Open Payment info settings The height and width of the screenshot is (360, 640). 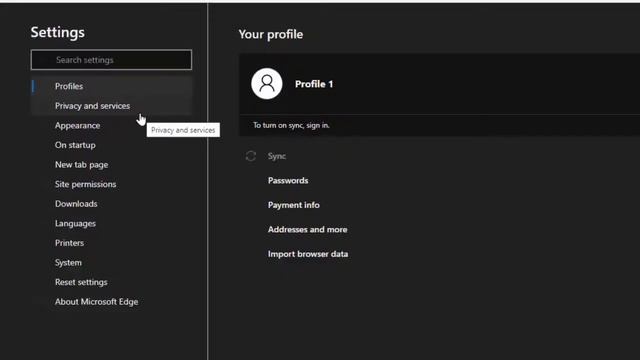point(293,205)
